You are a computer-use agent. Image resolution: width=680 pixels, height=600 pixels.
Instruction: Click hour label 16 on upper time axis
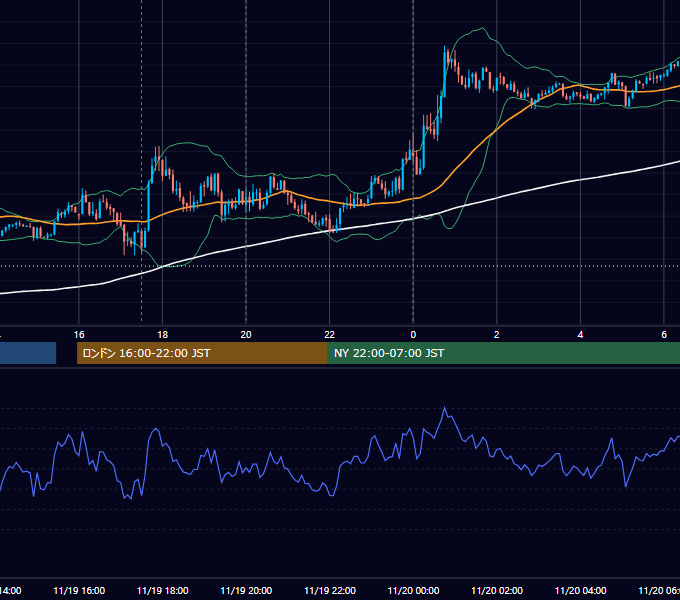tap(79, 334)
